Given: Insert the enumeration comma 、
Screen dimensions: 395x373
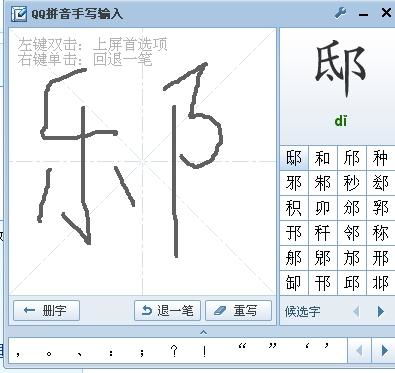Looking at the screenshot, I should click(79, 354).
